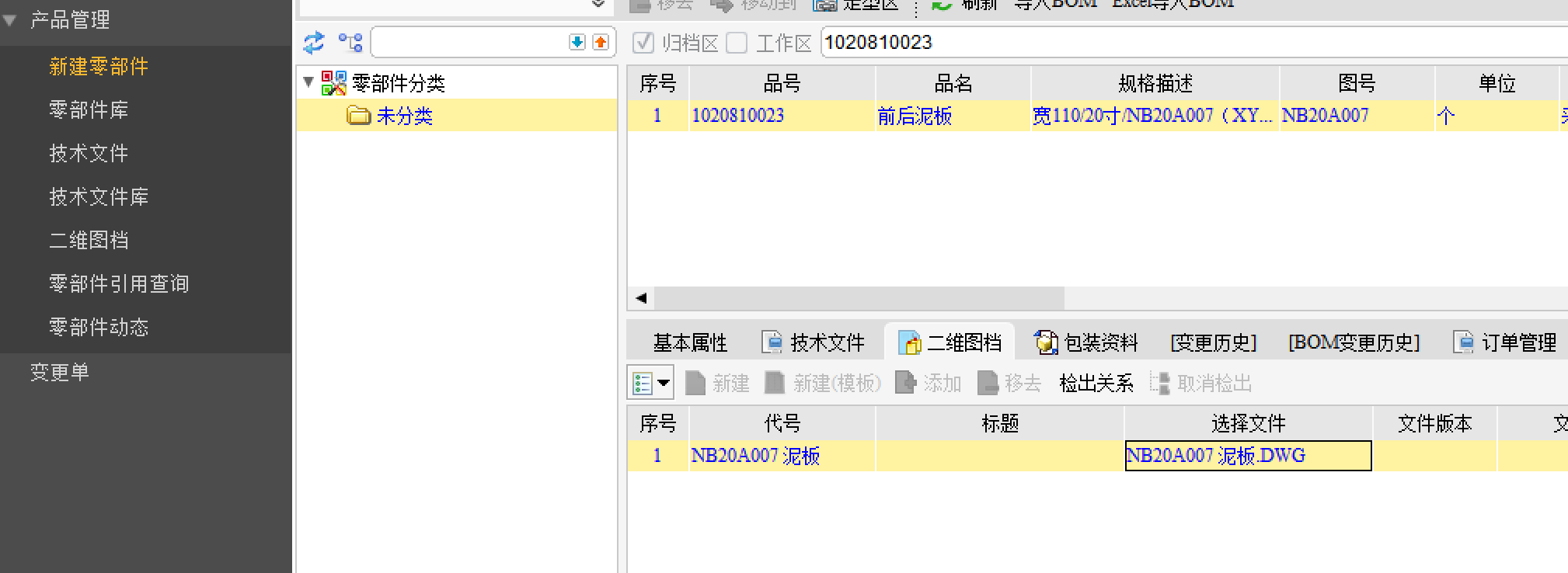Open 二维图档 in the left sidebar
This screenshot has width=1568, height=573.
pos(89,241)
